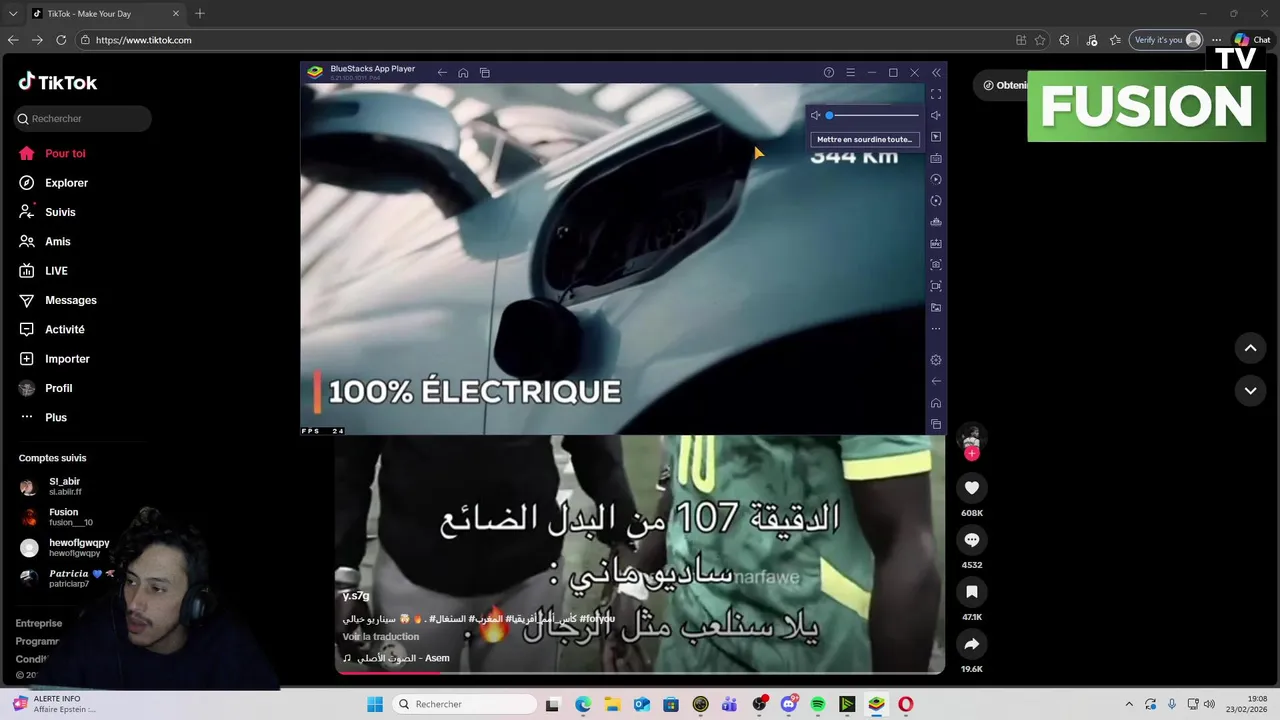Open BlueStacks settings gear
The image size is (1280, 720).
point(936,360)
